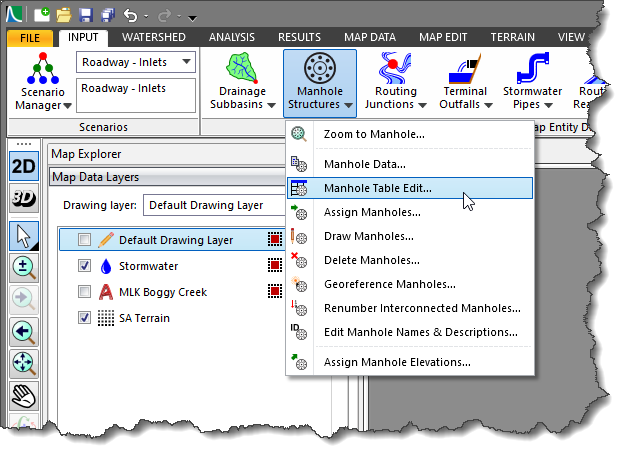Open the Roadway - Inlets scenario dropdown
The height and width of the screenshot is (450, 618).
point(184,63)
